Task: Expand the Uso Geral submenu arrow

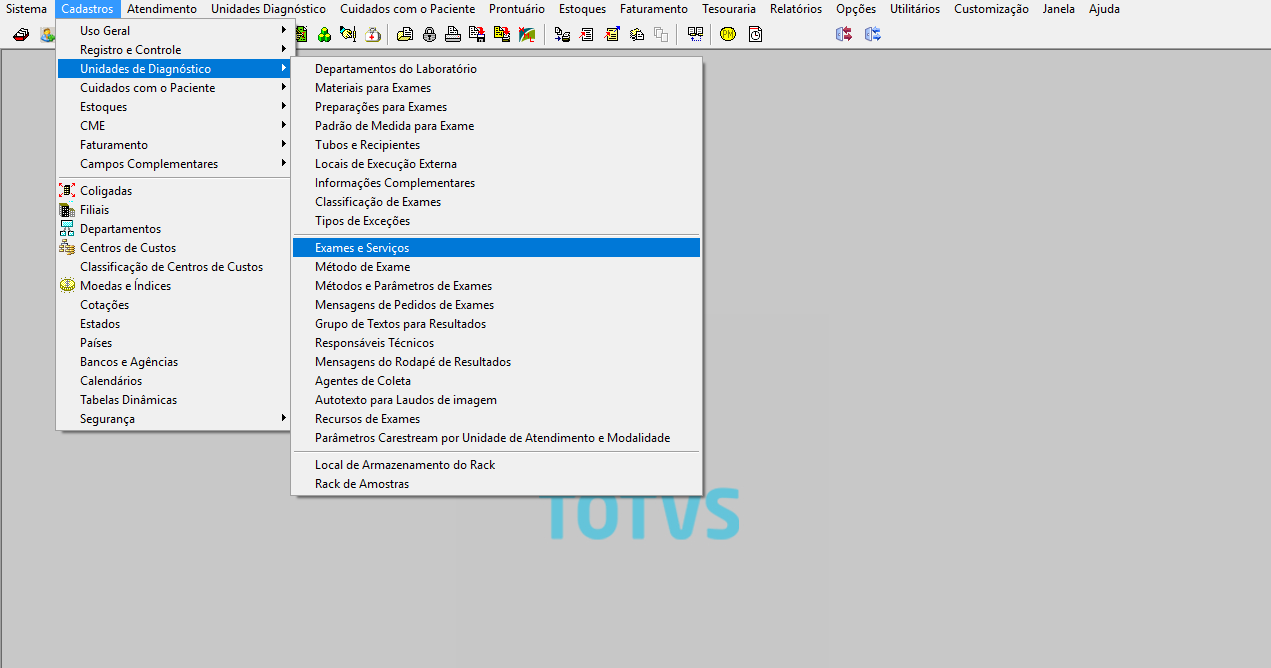Action: click(x=284, y=30)
